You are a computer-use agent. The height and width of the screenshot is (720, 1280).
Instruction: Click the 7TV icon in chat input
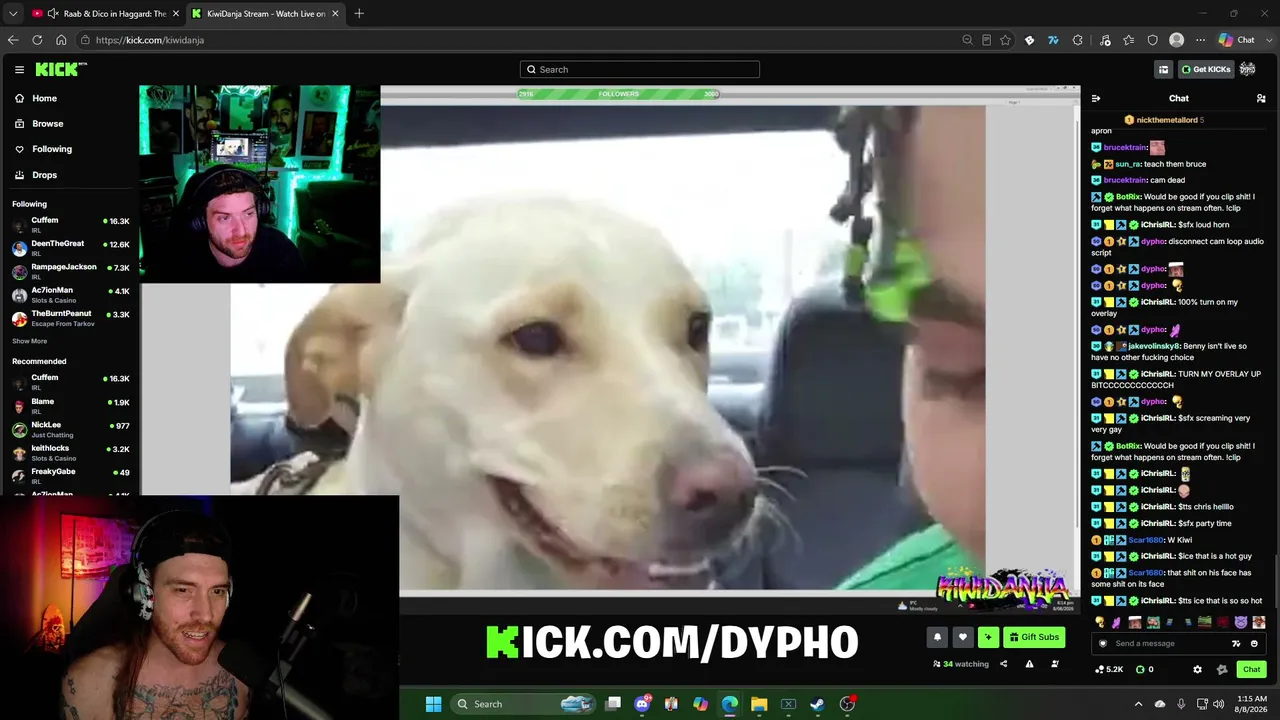[1236, 643]
